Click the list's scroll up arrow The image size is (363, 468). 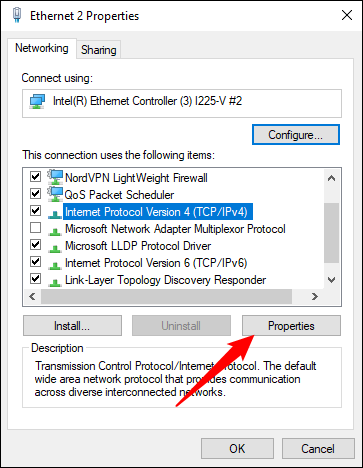click(x=331, y=178)
